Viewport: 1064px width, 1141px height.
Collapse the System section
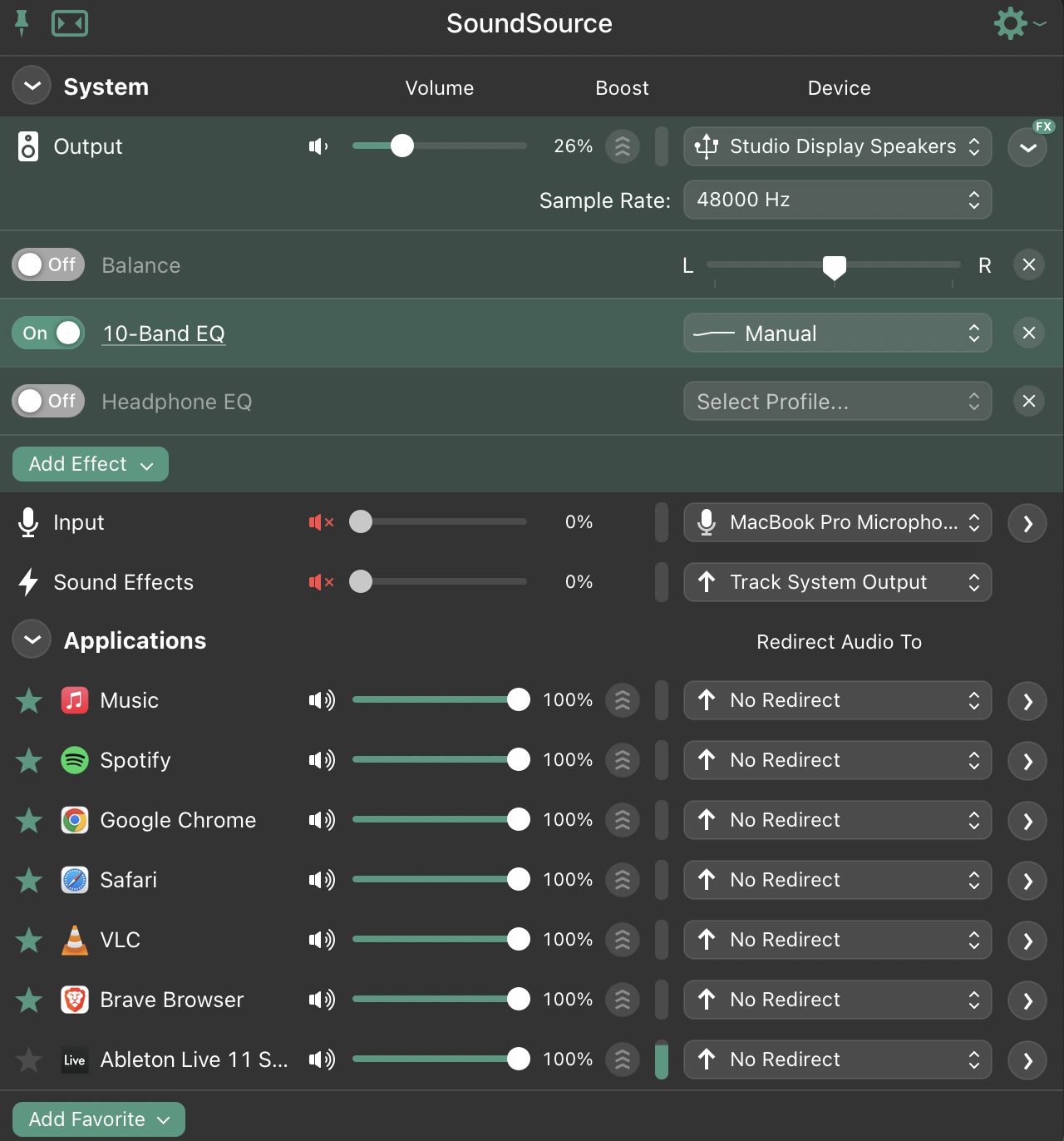(32, 86)
